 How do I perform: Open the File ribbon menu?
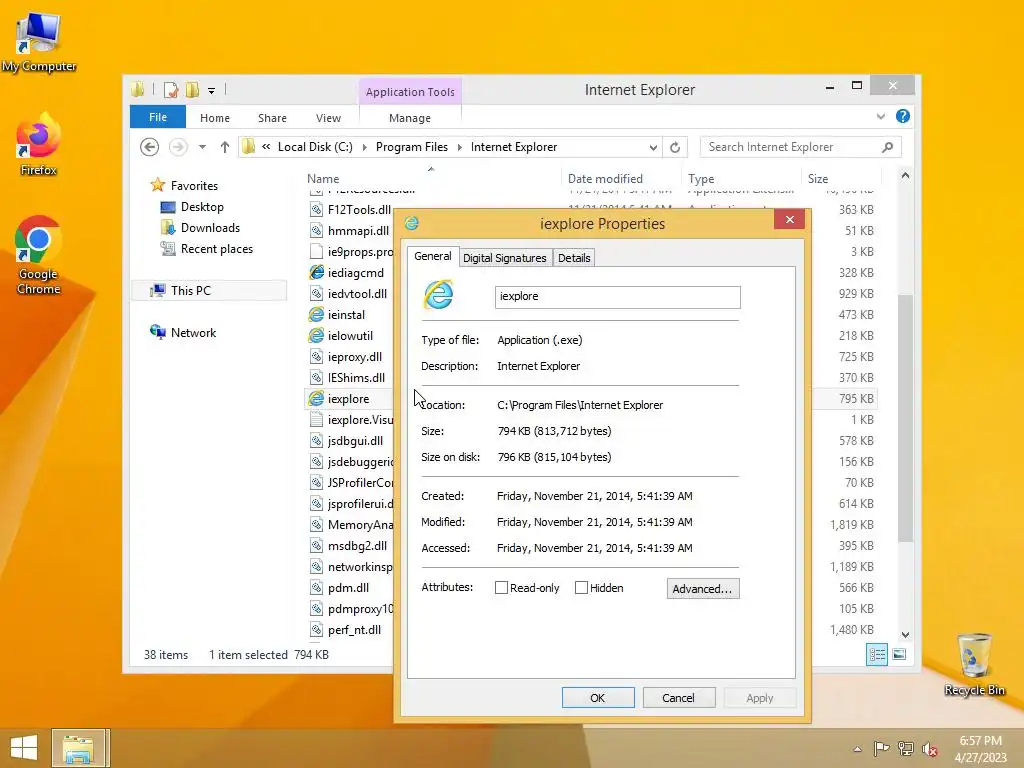[x=158, y=117]
